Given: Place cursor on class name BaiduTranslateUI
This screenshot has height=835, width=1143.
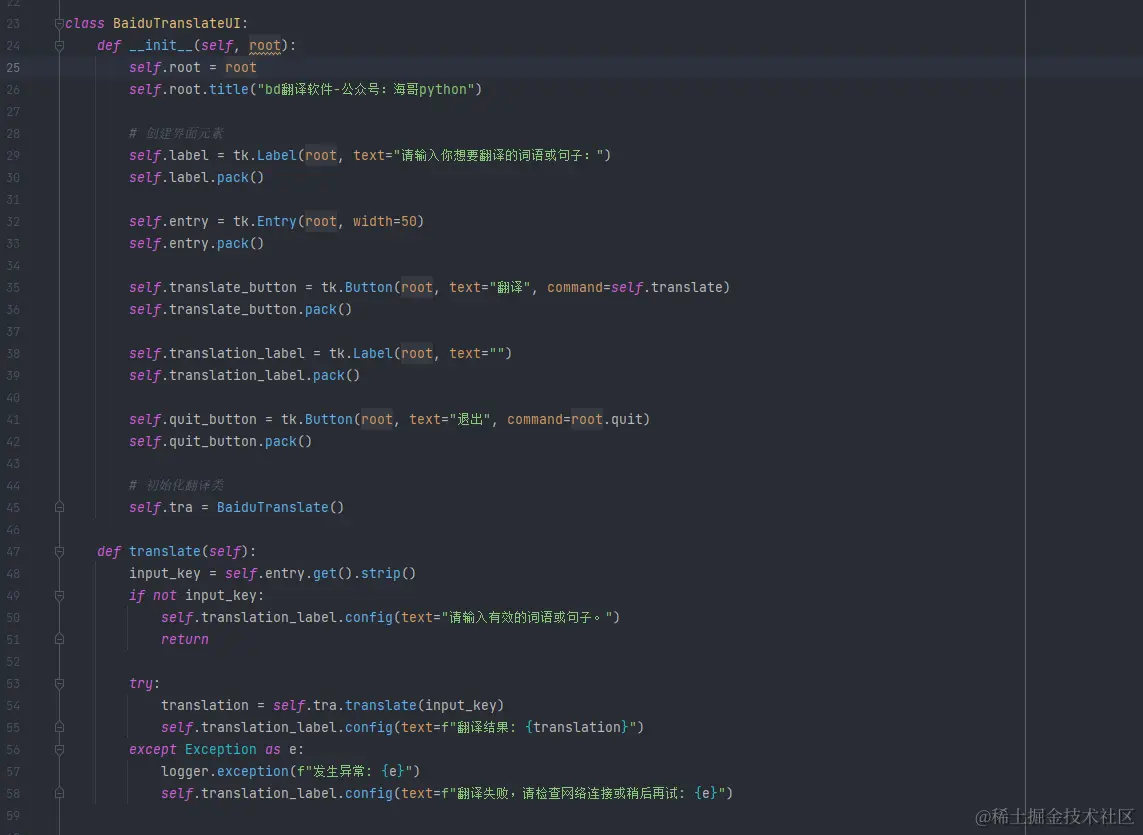Looking at the screenshot, I should tap(176, 23).
